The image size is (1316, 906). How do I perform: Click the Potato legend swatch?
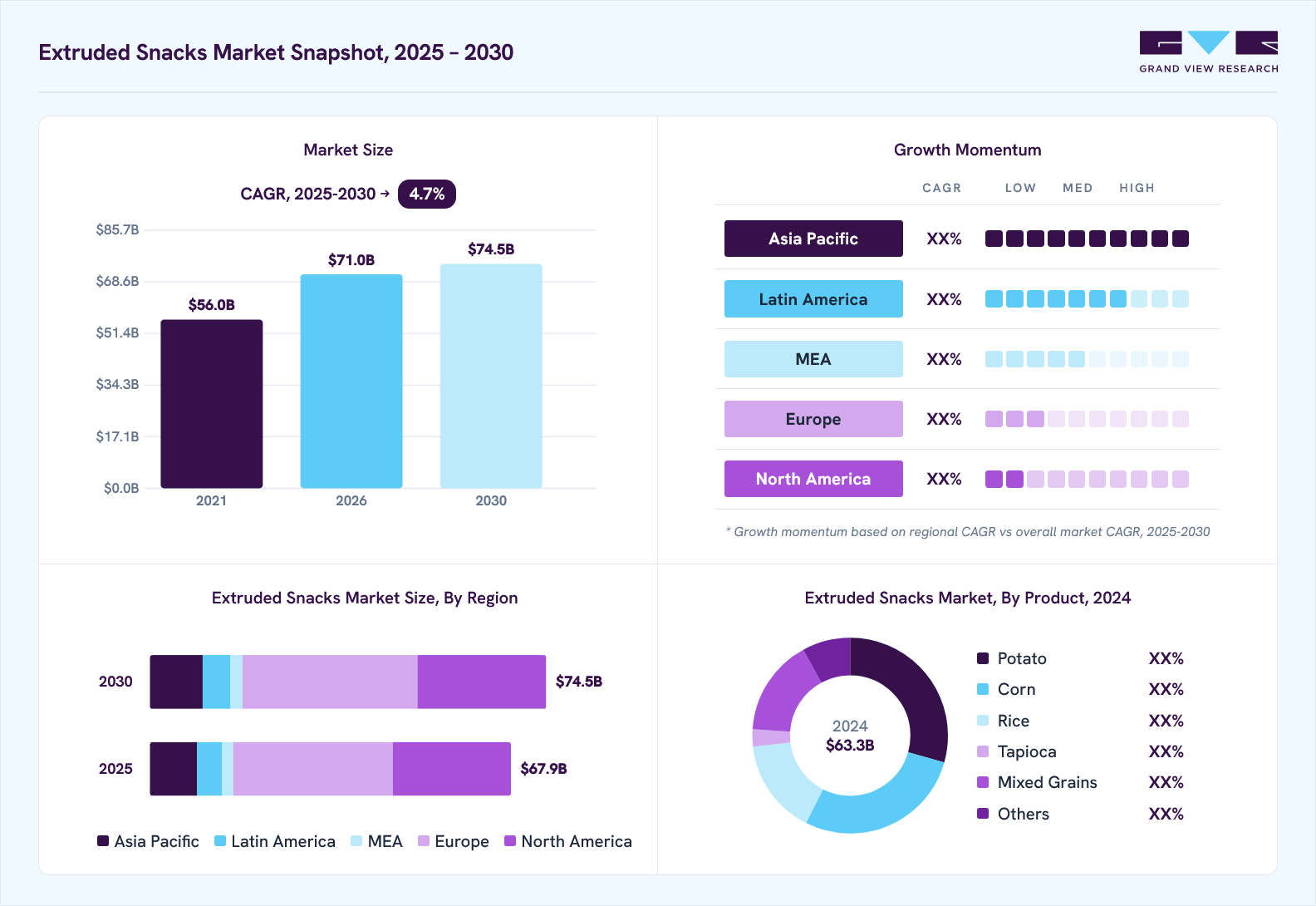pyautogui.click(x=983, y=658)
